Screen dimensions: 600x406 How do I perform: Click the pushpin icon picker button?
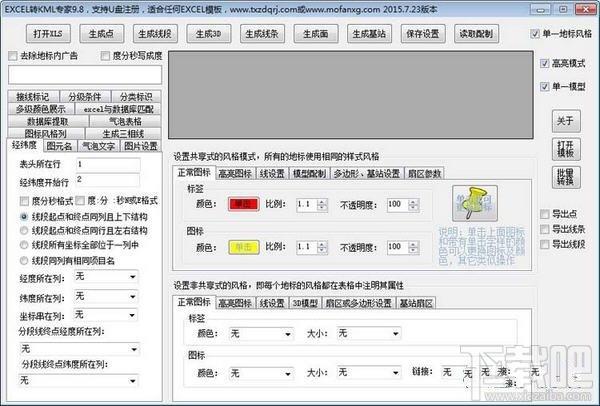pos(474,203)
